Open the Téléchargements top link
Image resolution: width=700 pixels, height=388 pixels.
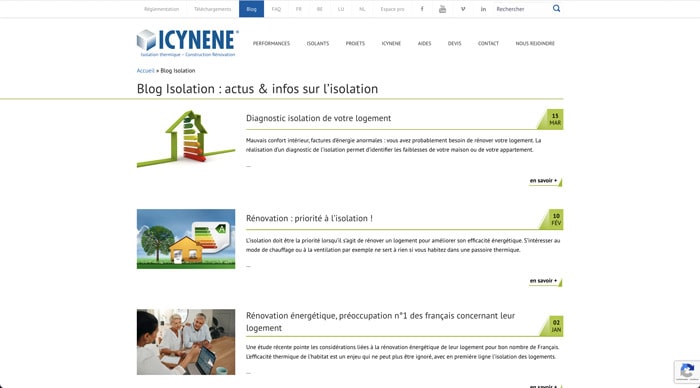[x=212, y=9]
